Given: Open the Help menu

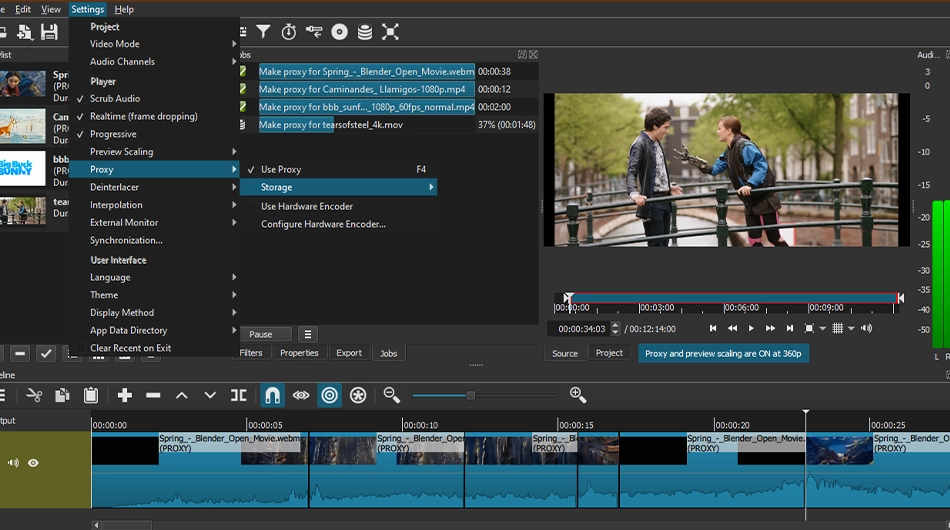Looking at the screenshot, I should [x=124, y=9].
